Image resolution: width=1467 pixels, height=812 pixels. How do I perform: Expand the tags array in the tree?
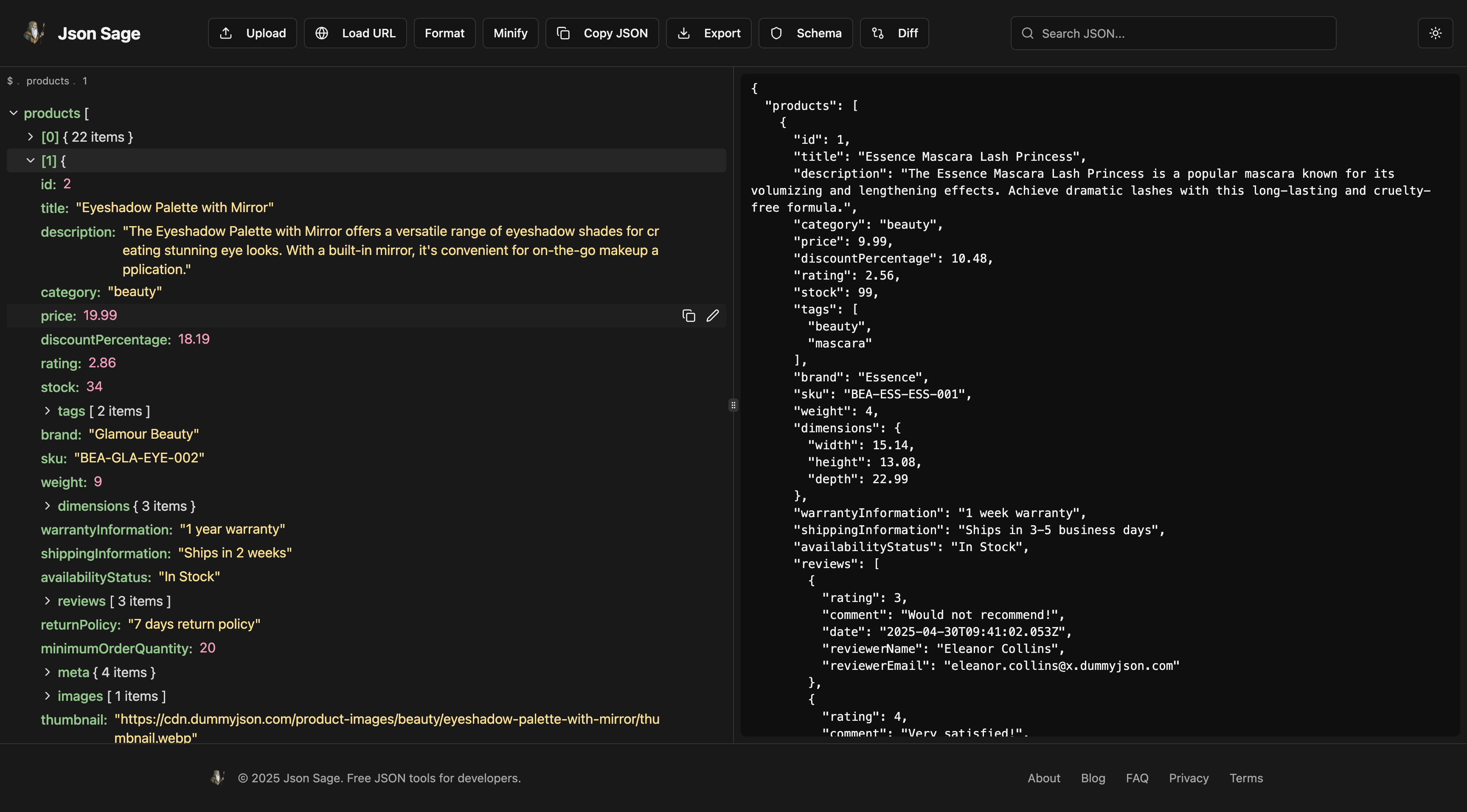pyautogui.click(x=47, y=410)
